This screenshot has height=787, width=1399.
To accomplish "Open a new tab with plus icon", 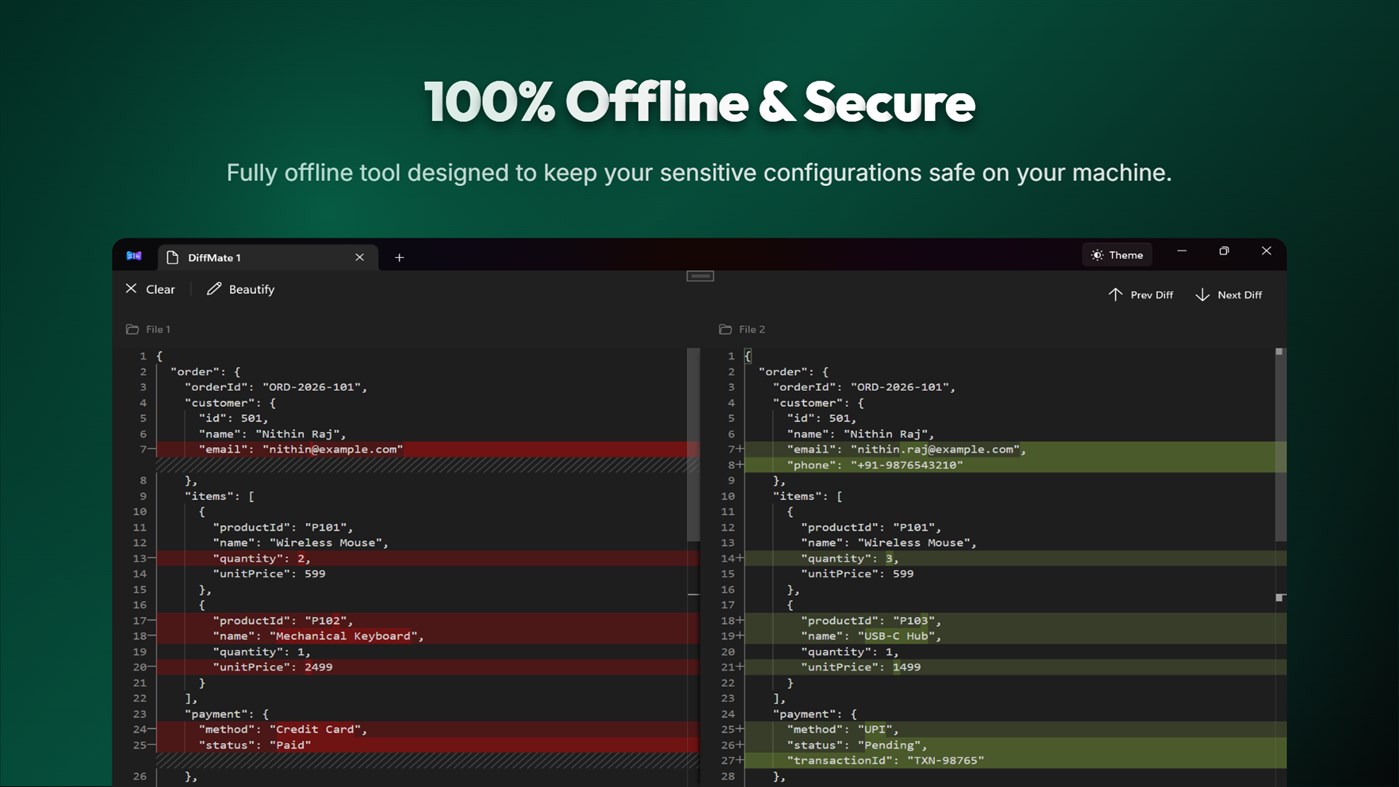I will 399,257.
